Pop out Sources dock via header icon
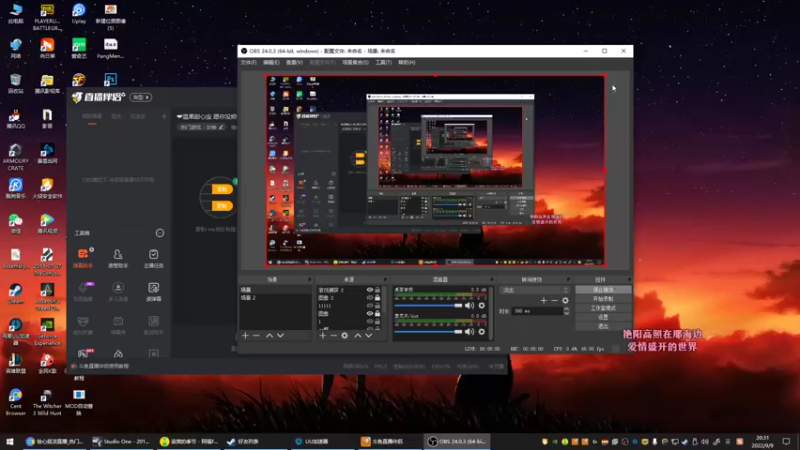The image size is (800, 450). point(385,280)
